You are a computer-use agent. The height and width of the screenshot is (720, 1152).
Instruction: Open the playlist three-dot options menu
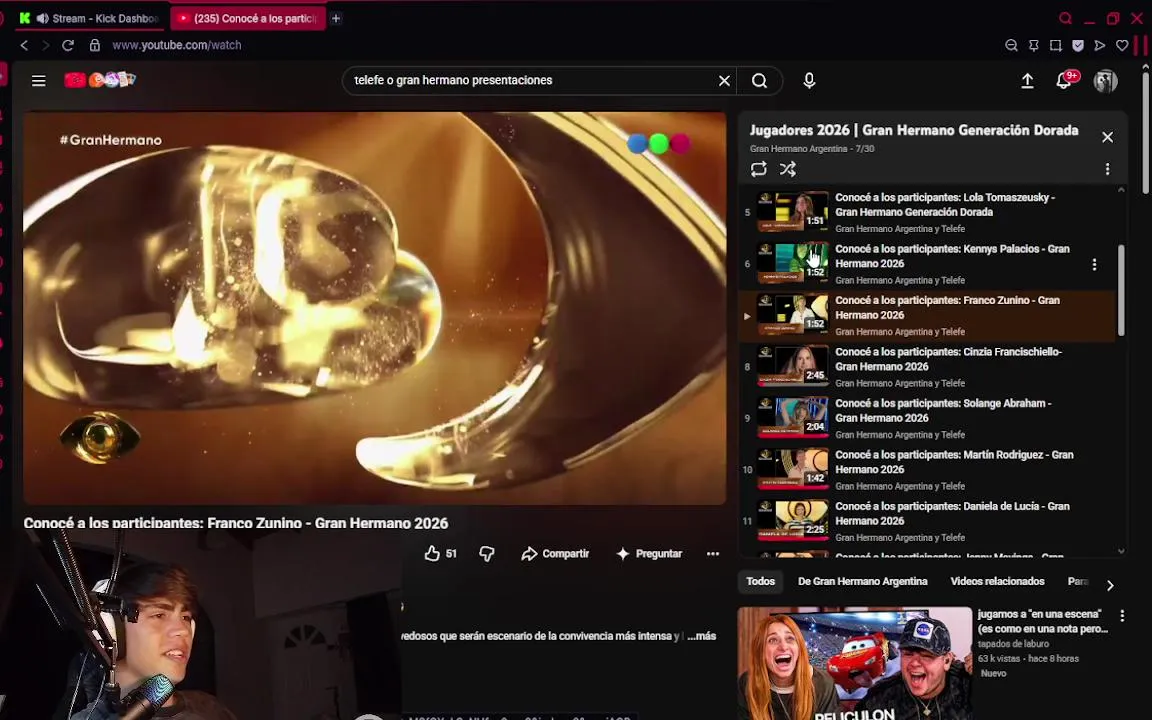click(x=1107, y=170)
